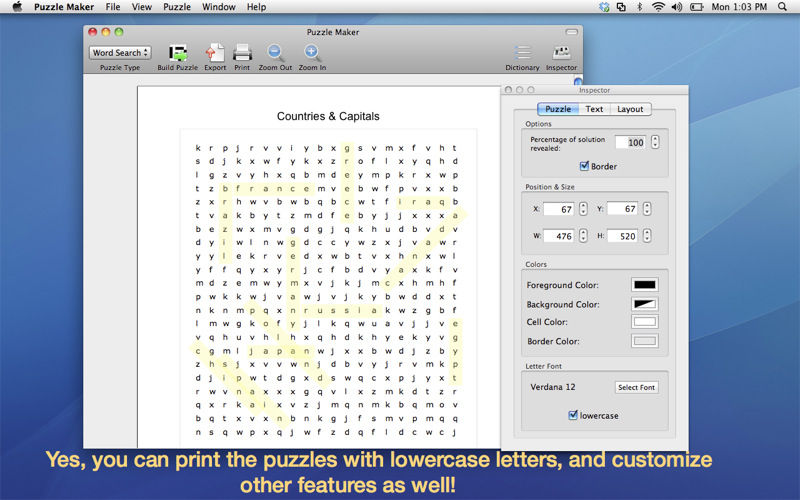Toggle the Inspector toolbar icon

(x=561, y=53)
